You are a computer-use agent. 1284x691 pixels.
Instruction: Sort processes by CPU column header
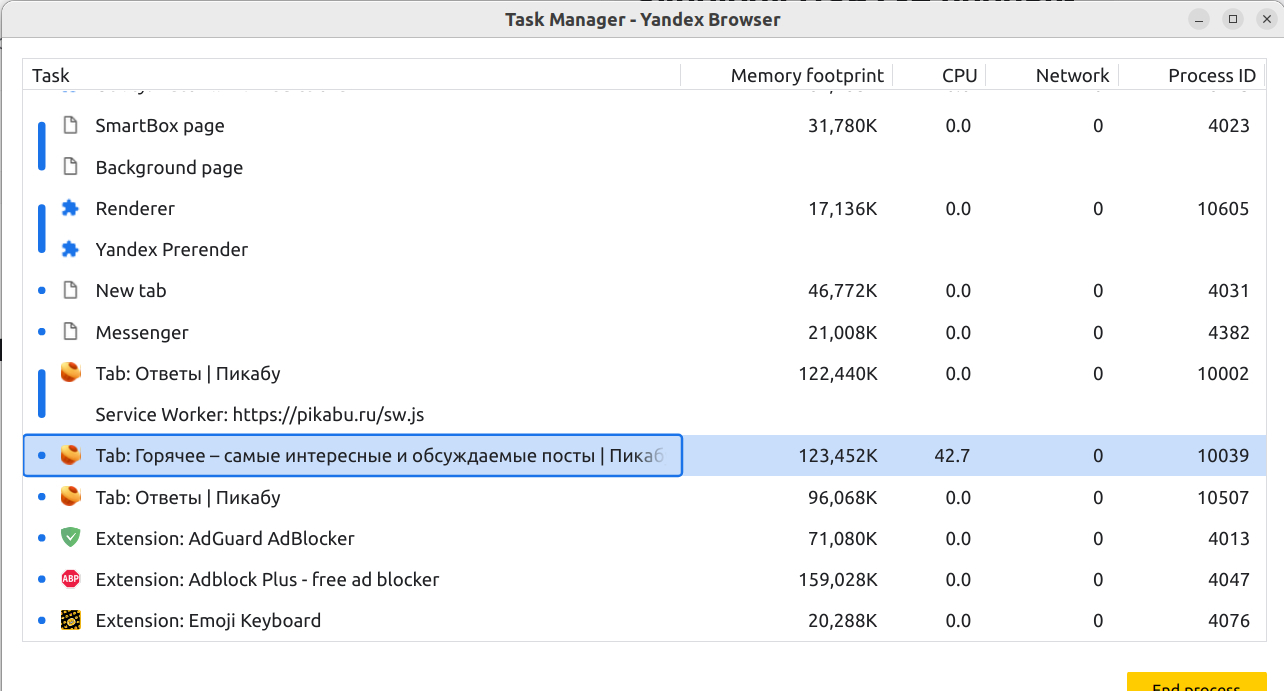click(x=959, y=76)
